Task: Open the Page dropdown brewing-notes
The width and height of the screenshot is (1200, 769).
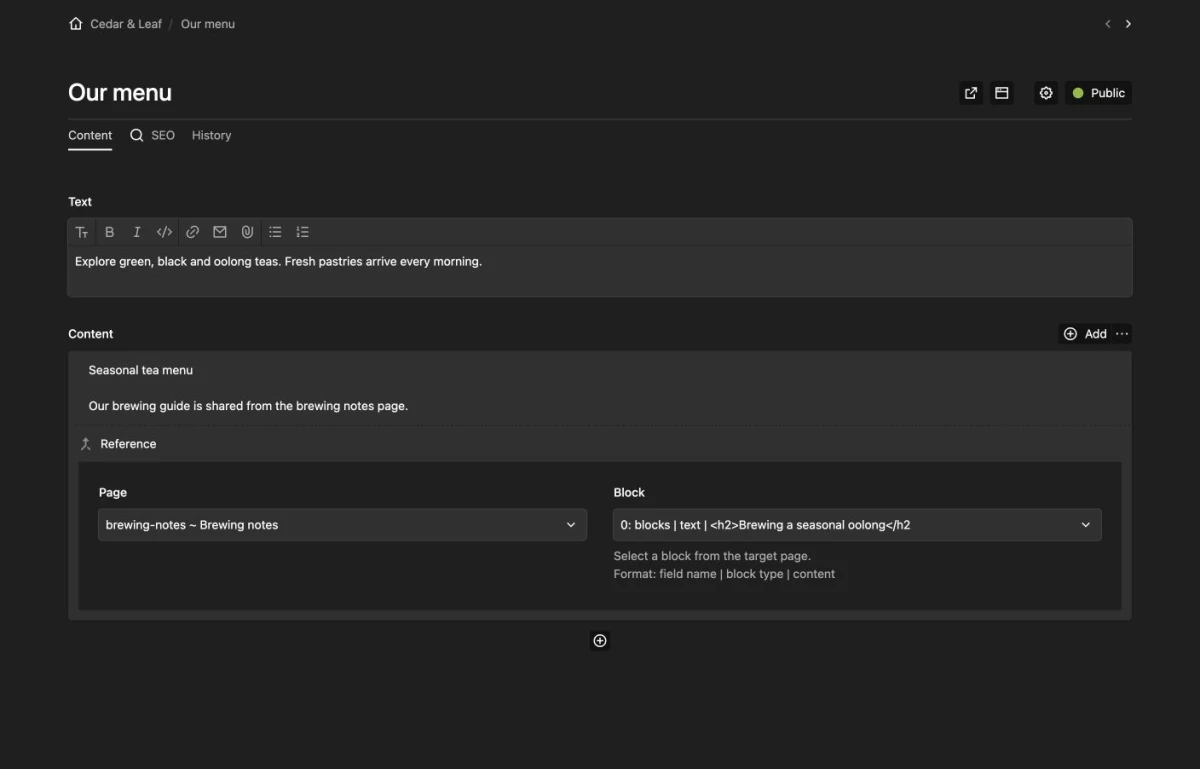Action: (342, 525)
